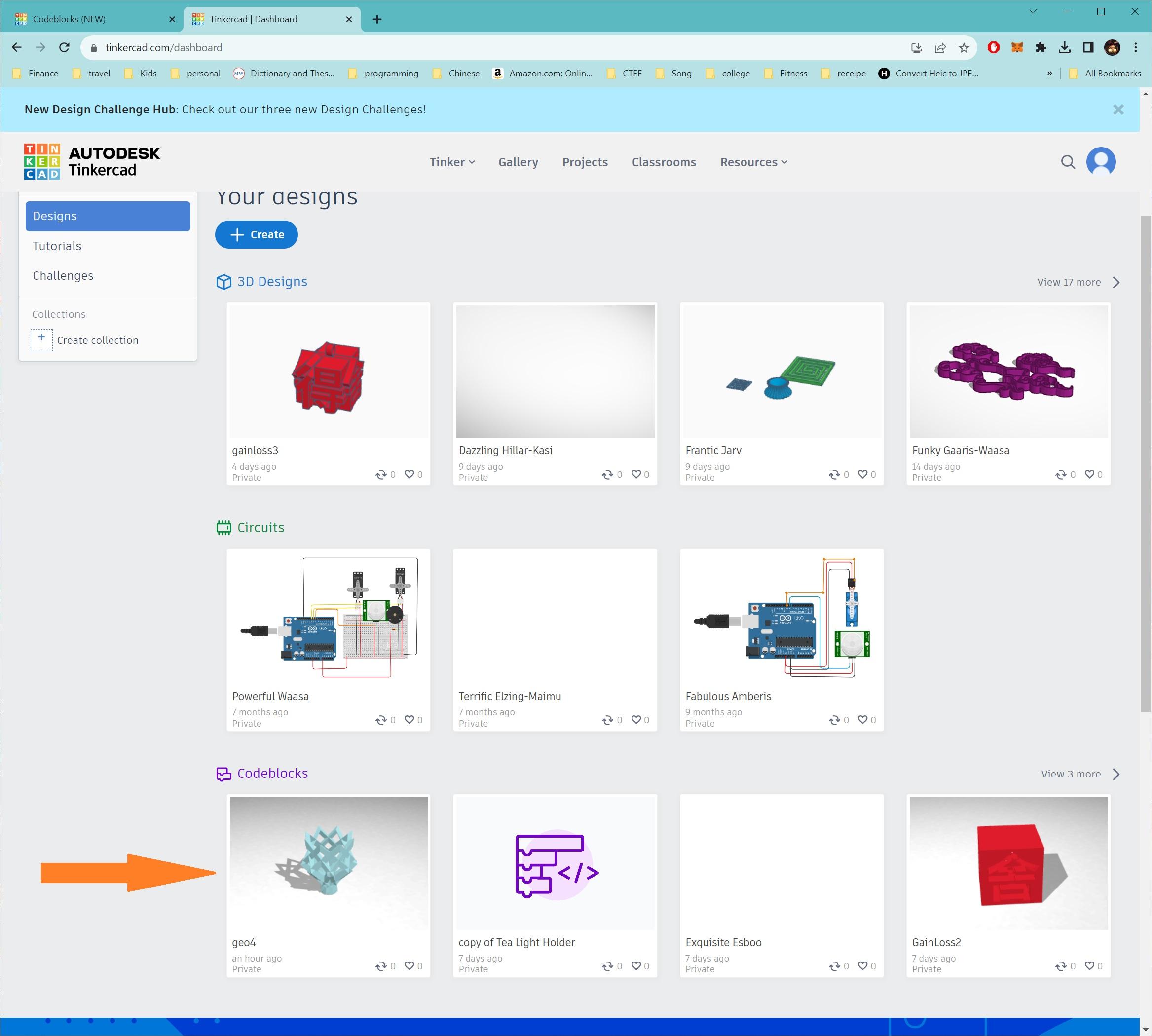
Task: Like the Powerful Waasa circuit
Action: (x=409, y=720)
